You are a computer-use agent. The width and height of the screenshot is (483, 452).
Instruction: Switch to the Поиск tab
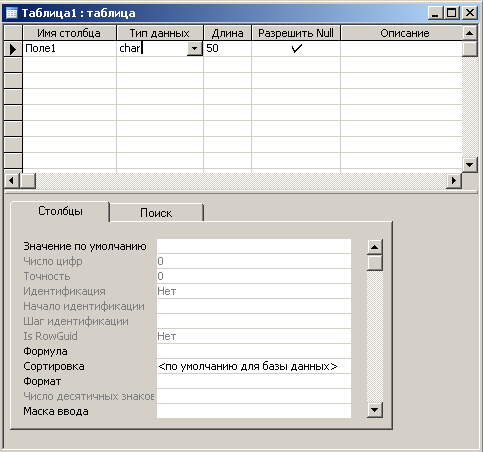point(156,213)
